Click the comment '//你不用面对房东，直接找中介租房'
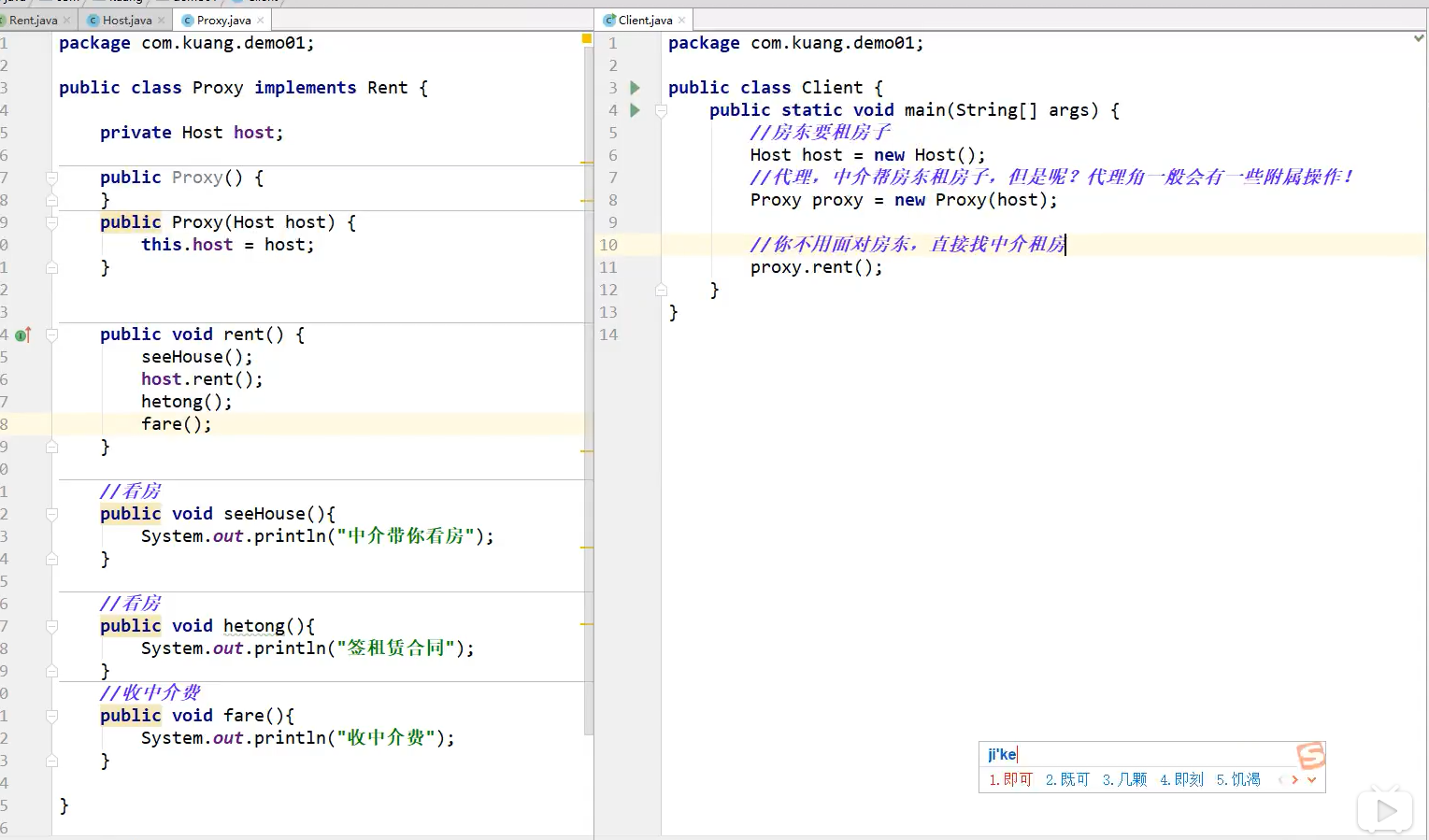This screenshot has height=840, width=1429. coord(907,245)
